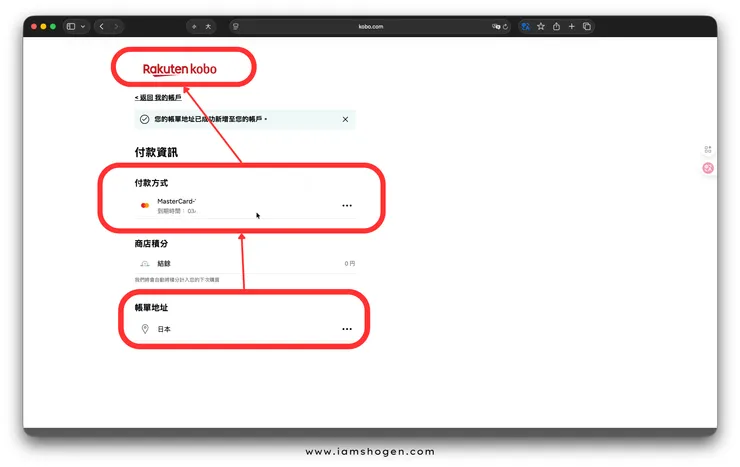The width and height of the screenshot is (740, 467).
Task: Click the 付款方式 section heading
Action: pos(151,183)
